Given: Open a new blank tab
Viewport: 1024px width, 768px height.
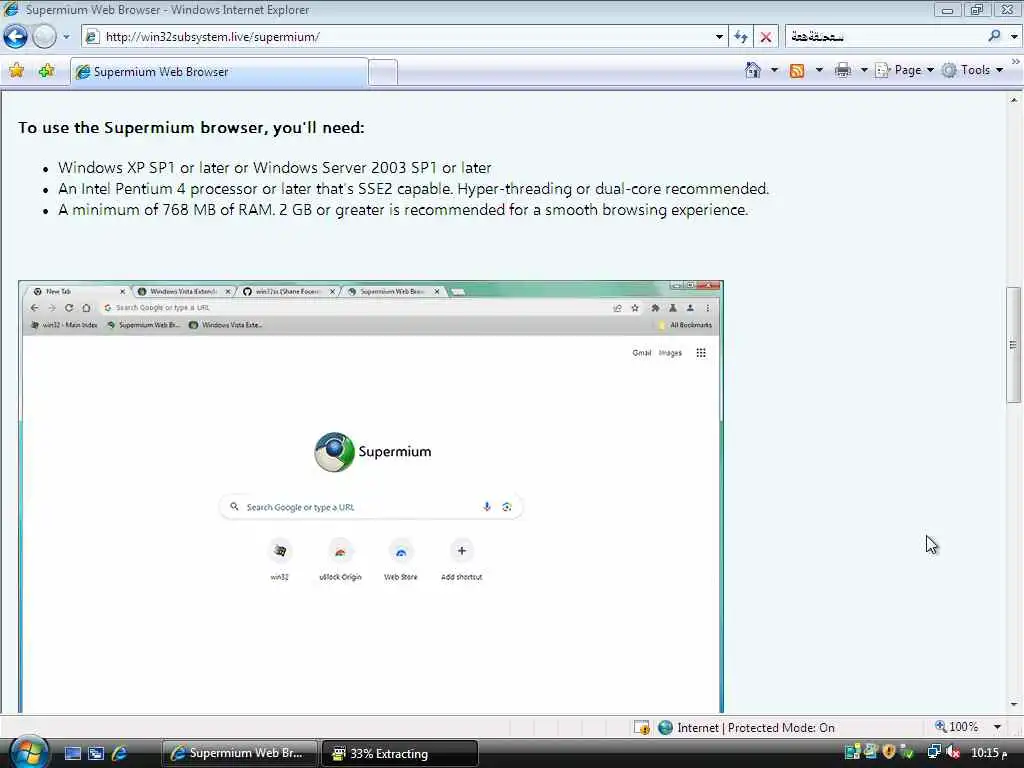Looking at the screenshot, I should [383, 72].
